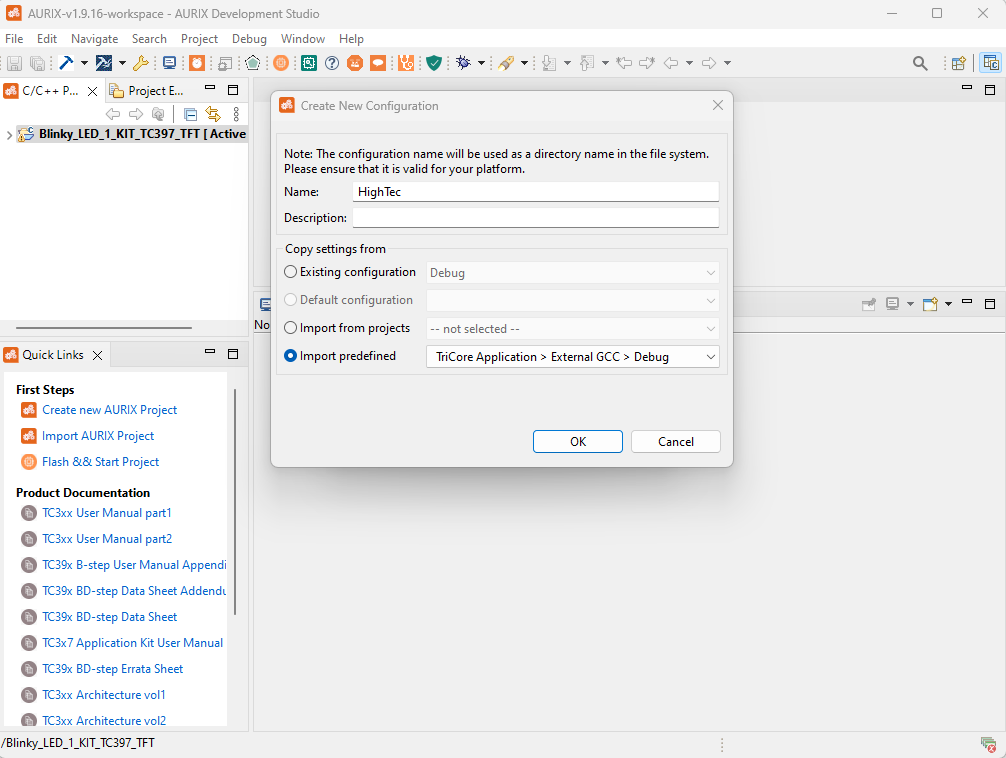Select the Existing configuration radio button
Screen dimensions: 1006x758
tap(291, 272)
